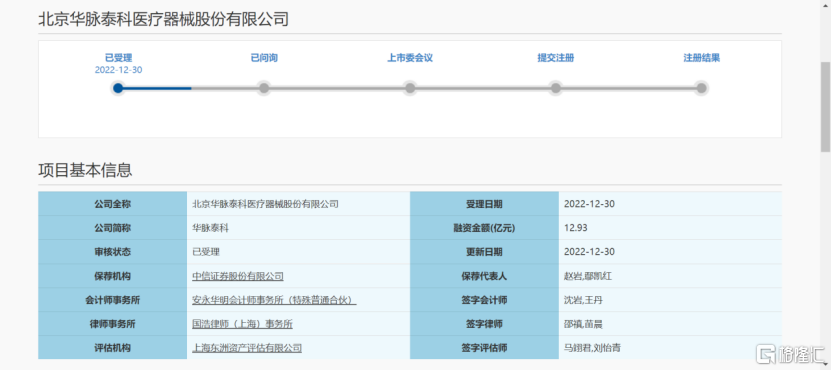Click the 保荐代表人 header cell

[x=484, y=276]
